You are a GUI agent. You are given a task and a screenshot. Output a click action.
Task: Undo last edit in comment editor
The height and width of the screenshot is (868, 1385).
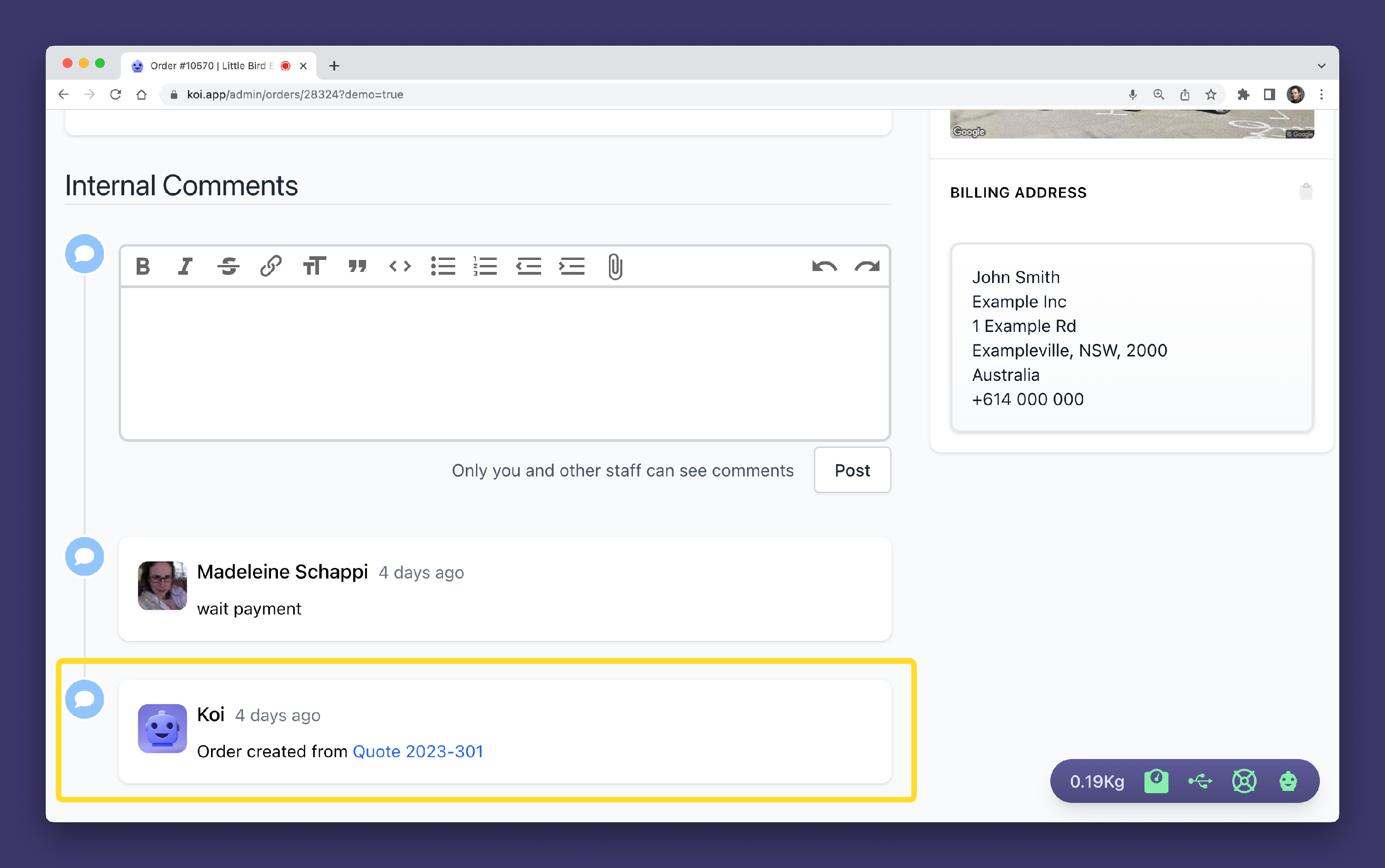pyautogui.click(x=824, y=266)
